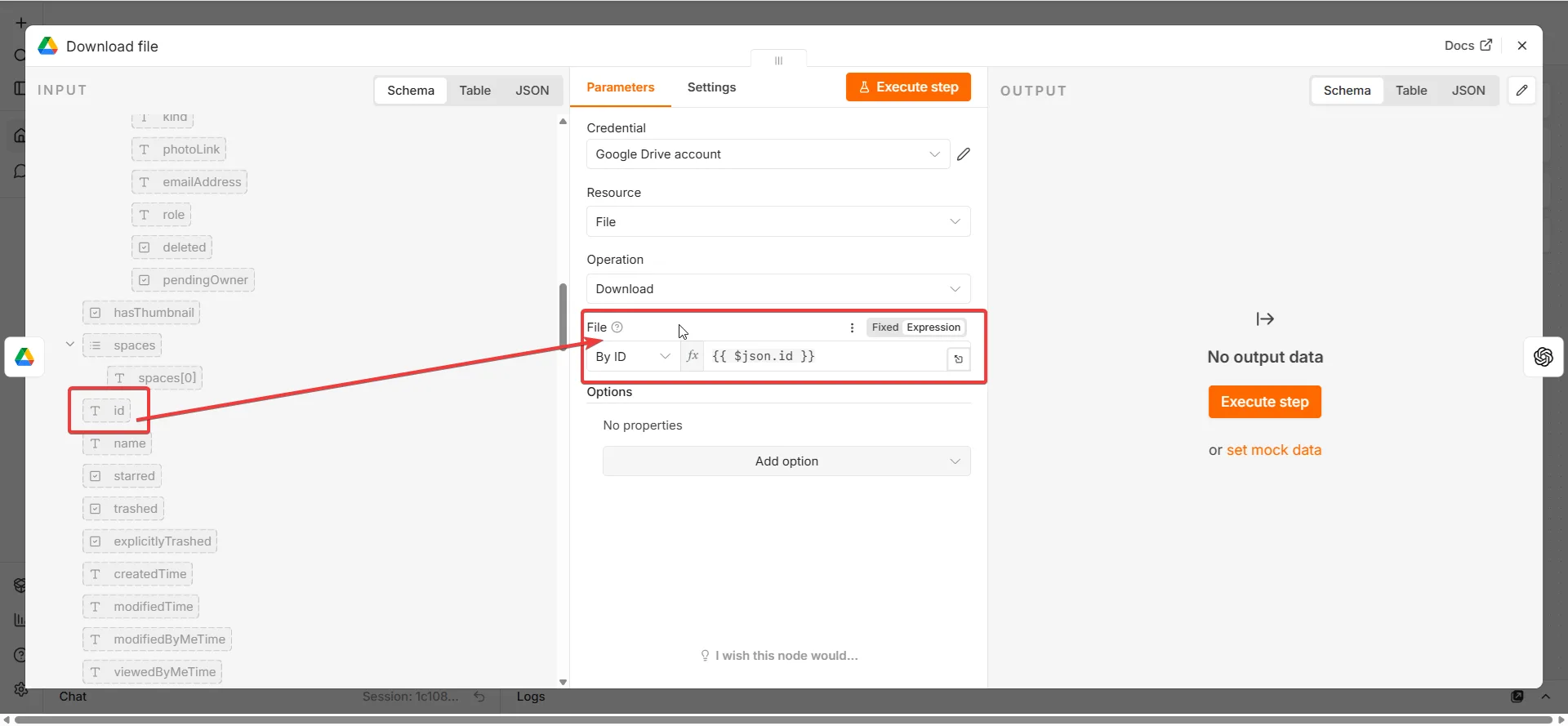The height and width of the screenshot is (726, 1568).
Task: Open the Settings tab
Action: point(711,87)
